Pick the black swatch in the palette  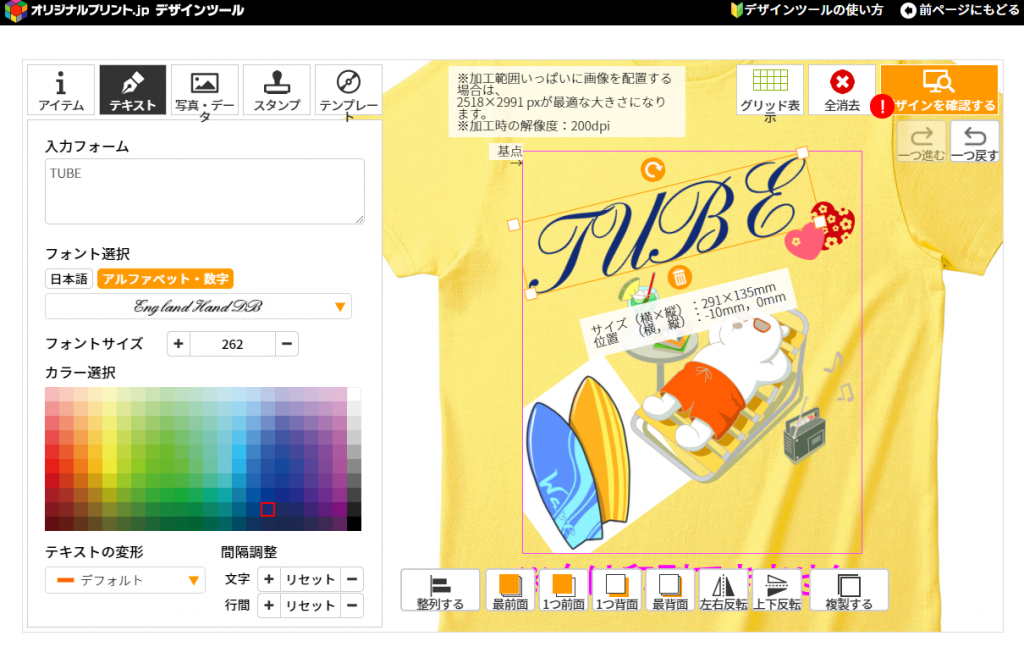click(x=354, y=524)
